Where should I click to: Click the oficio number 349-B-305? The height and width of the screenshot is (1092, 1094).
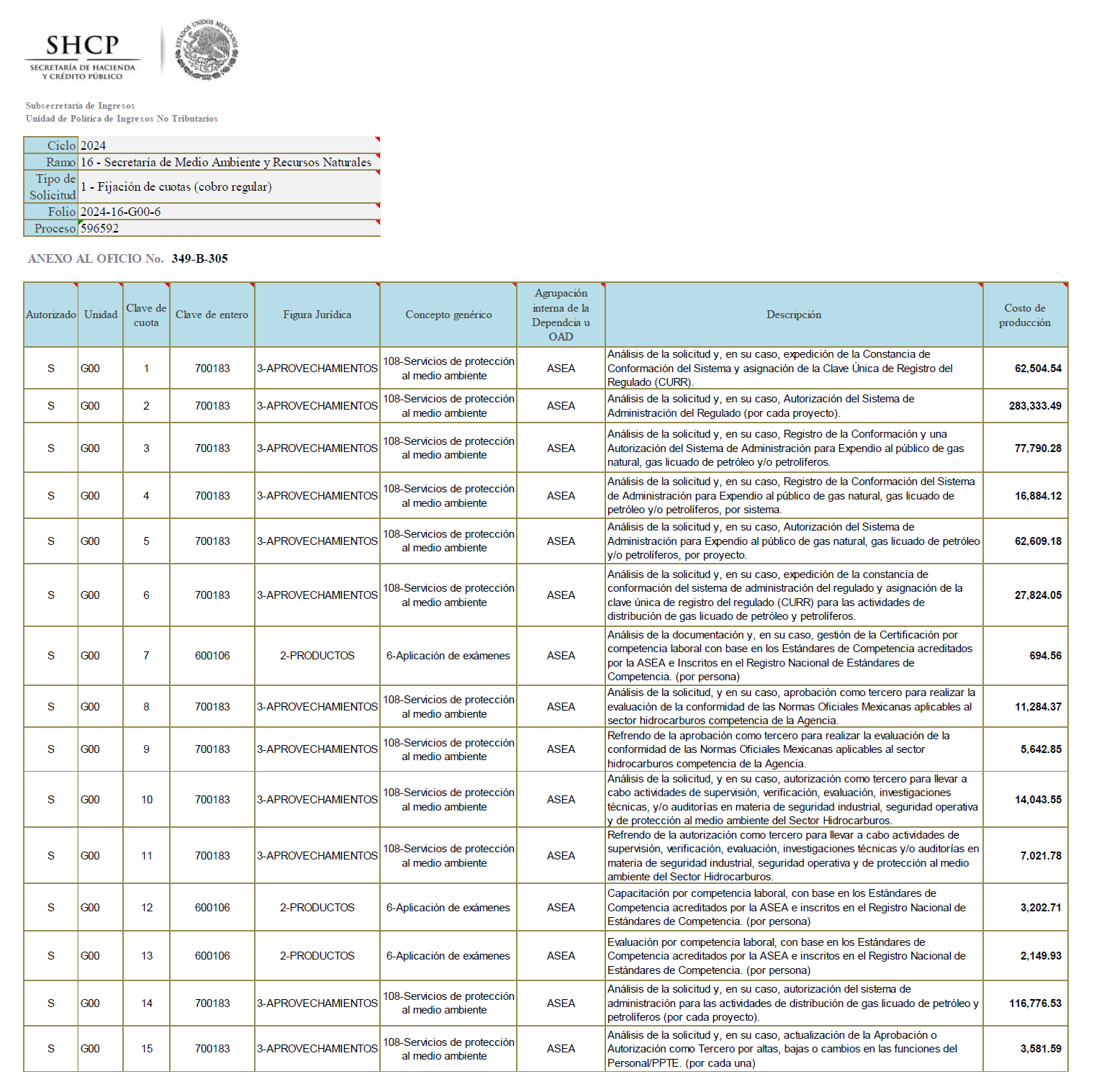[199, 258]
